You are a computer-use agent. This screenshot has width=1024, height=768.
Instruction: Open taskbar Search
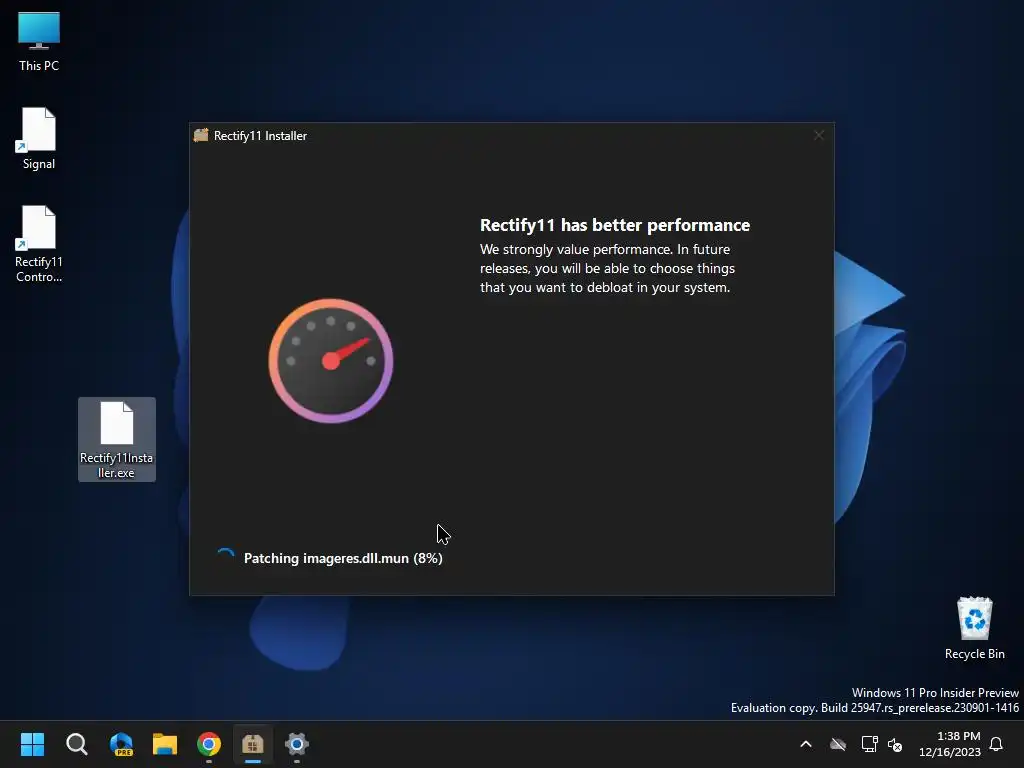pos(76,744)
